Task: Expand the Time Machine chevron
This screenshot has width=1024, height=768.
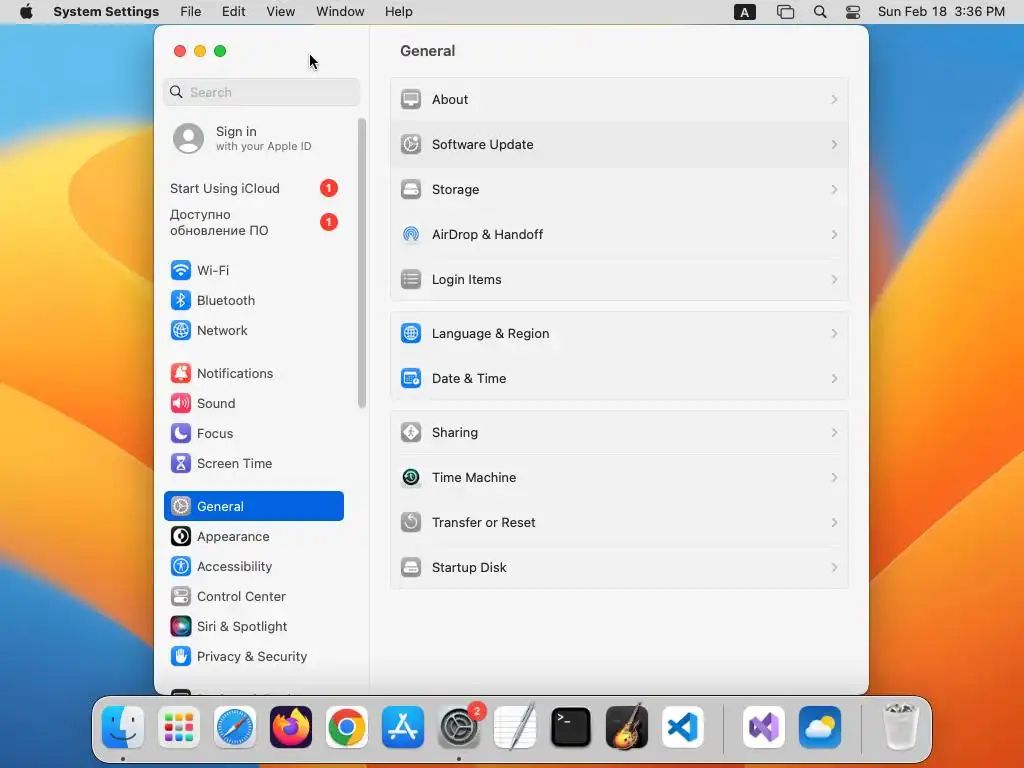Action: pos(834,477)
